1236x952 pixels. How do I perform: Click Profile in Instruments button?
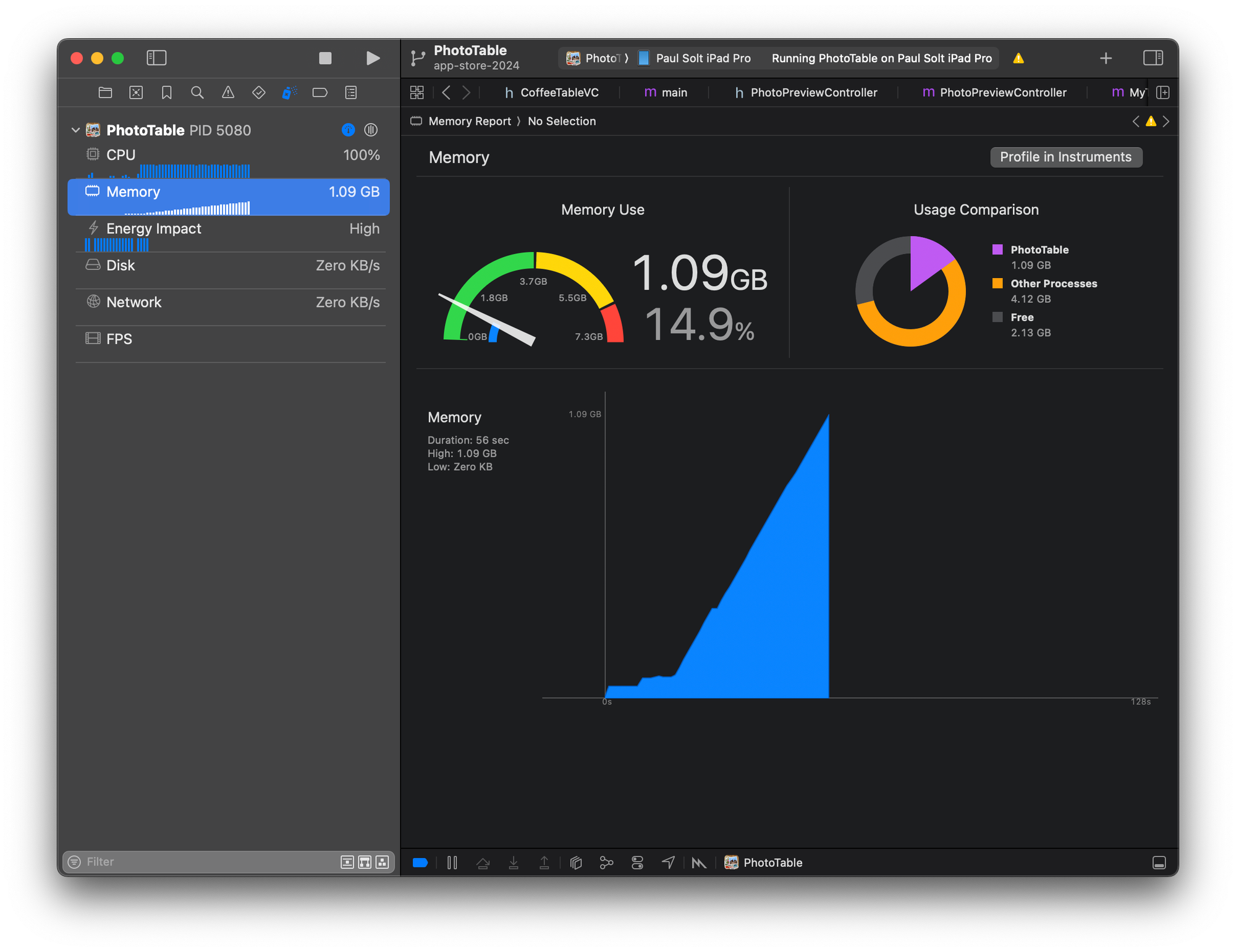point(1065,157)
